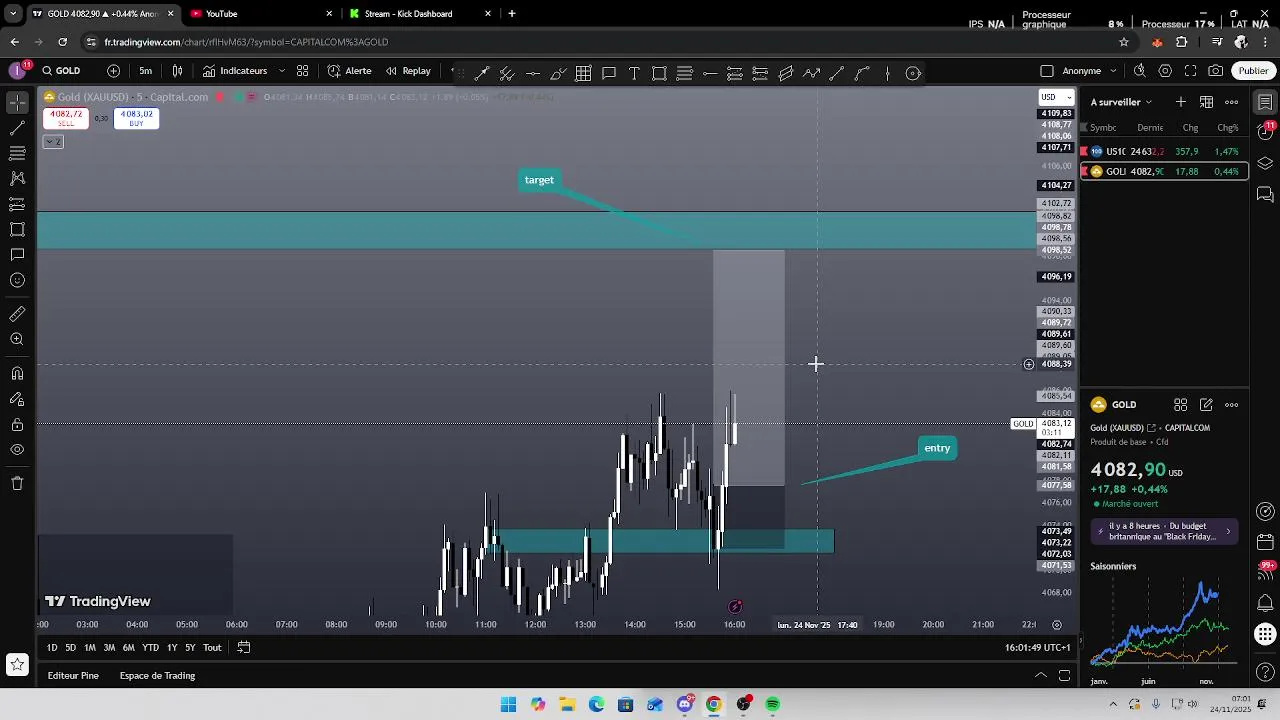Select the YTD date range
1280x720 pixels.
tap(150, 648)
